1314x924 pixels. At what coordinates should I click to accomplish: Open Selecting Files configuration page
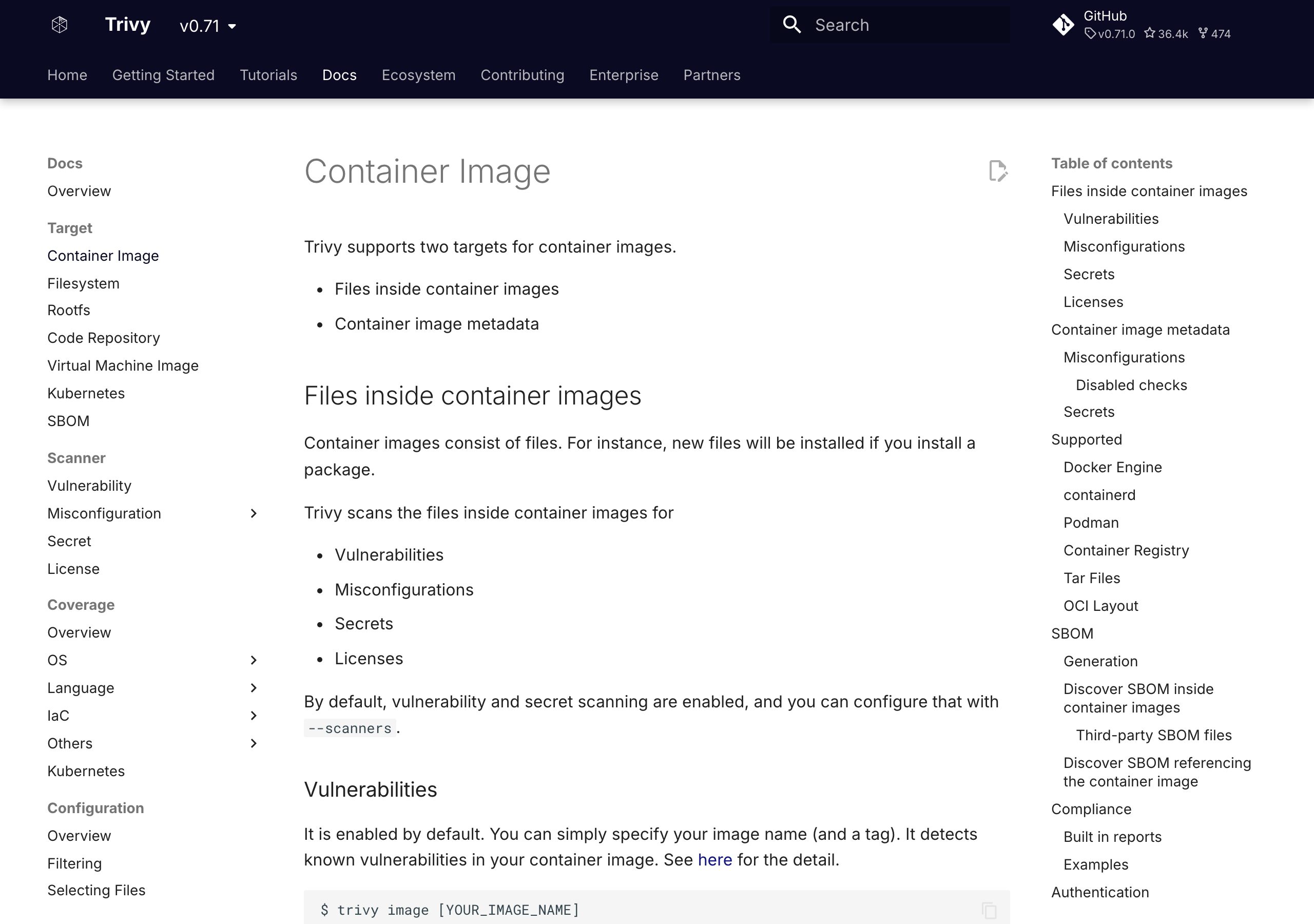click(96, 890)
